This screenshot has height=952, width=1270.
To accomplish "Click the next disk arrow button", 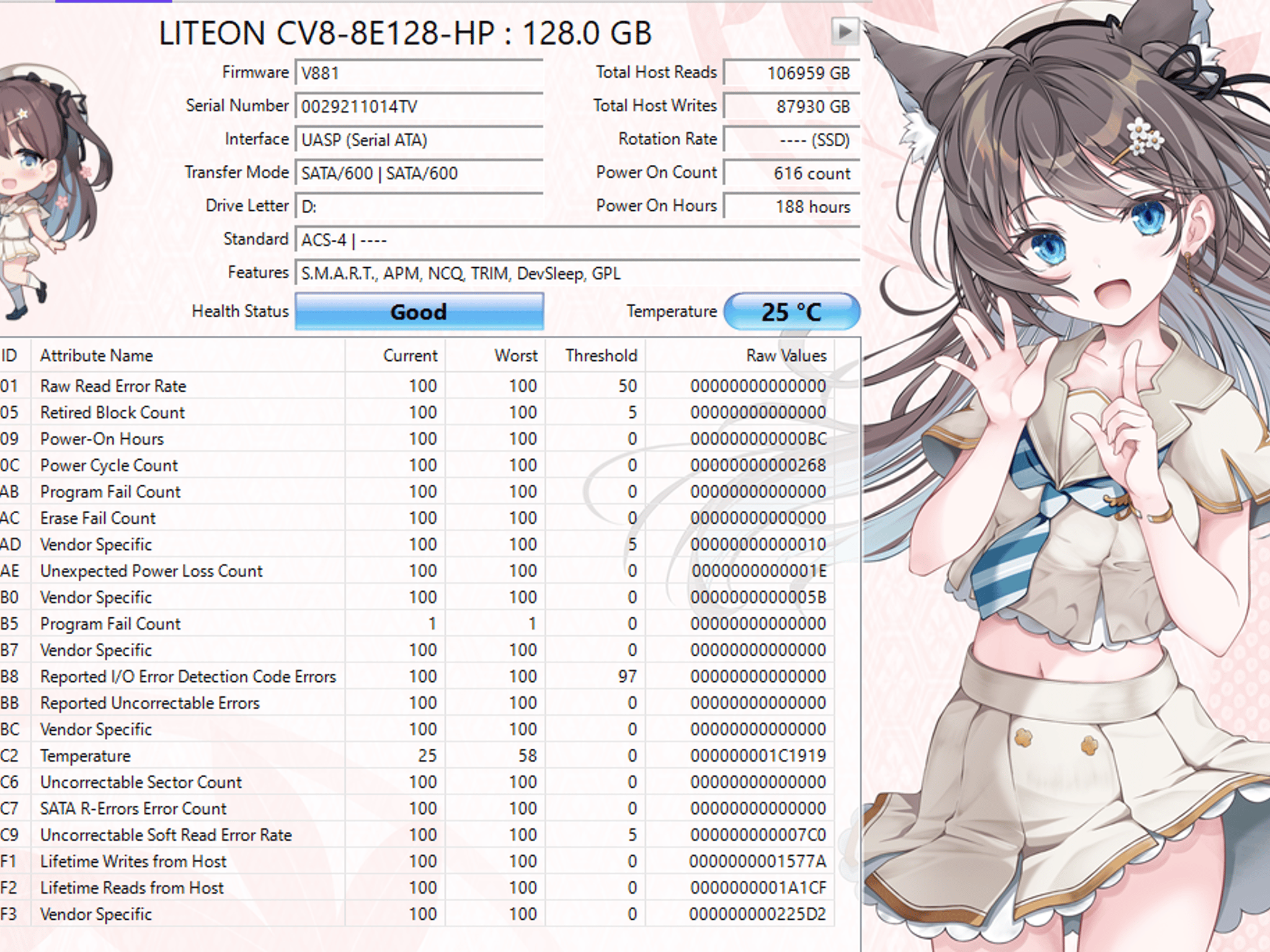I will pos(845,31).
